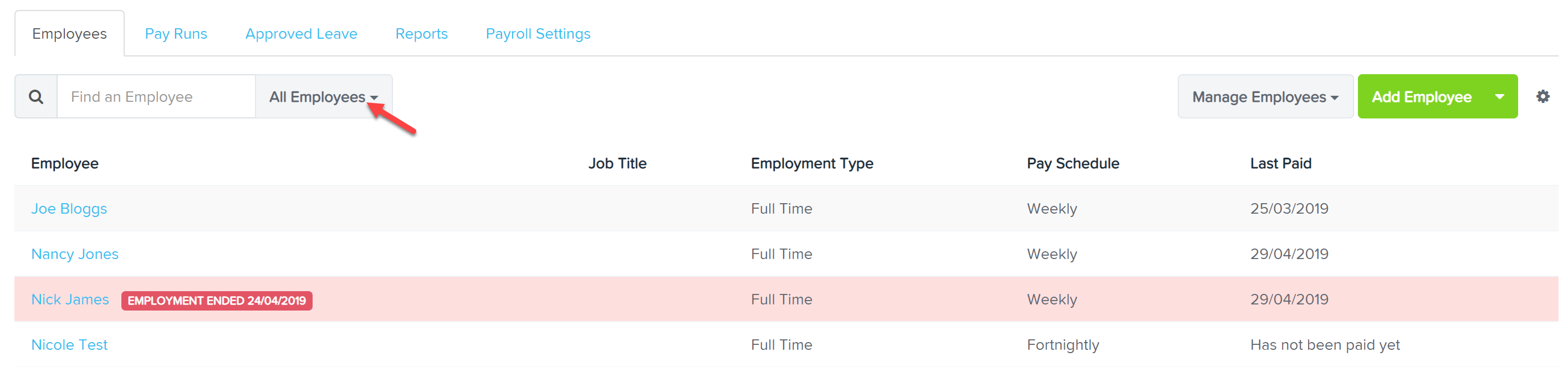Open Nicole Test employee record

point(69,344)
